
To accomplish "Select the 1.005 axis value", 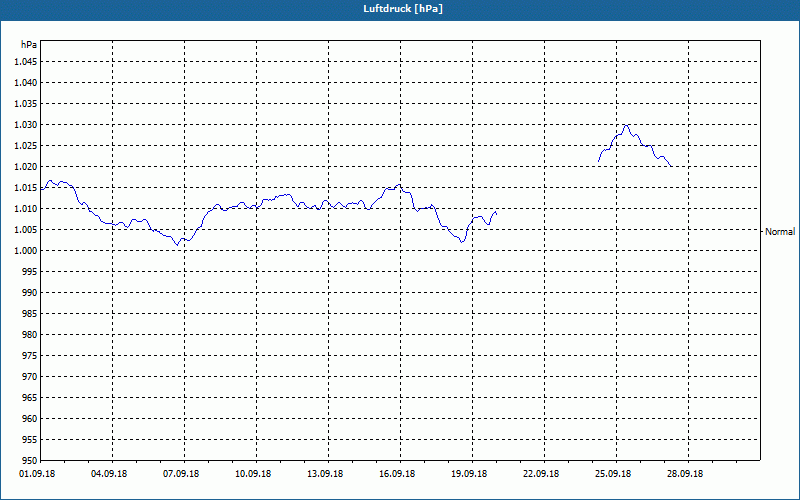I will [x=26, y=230].
